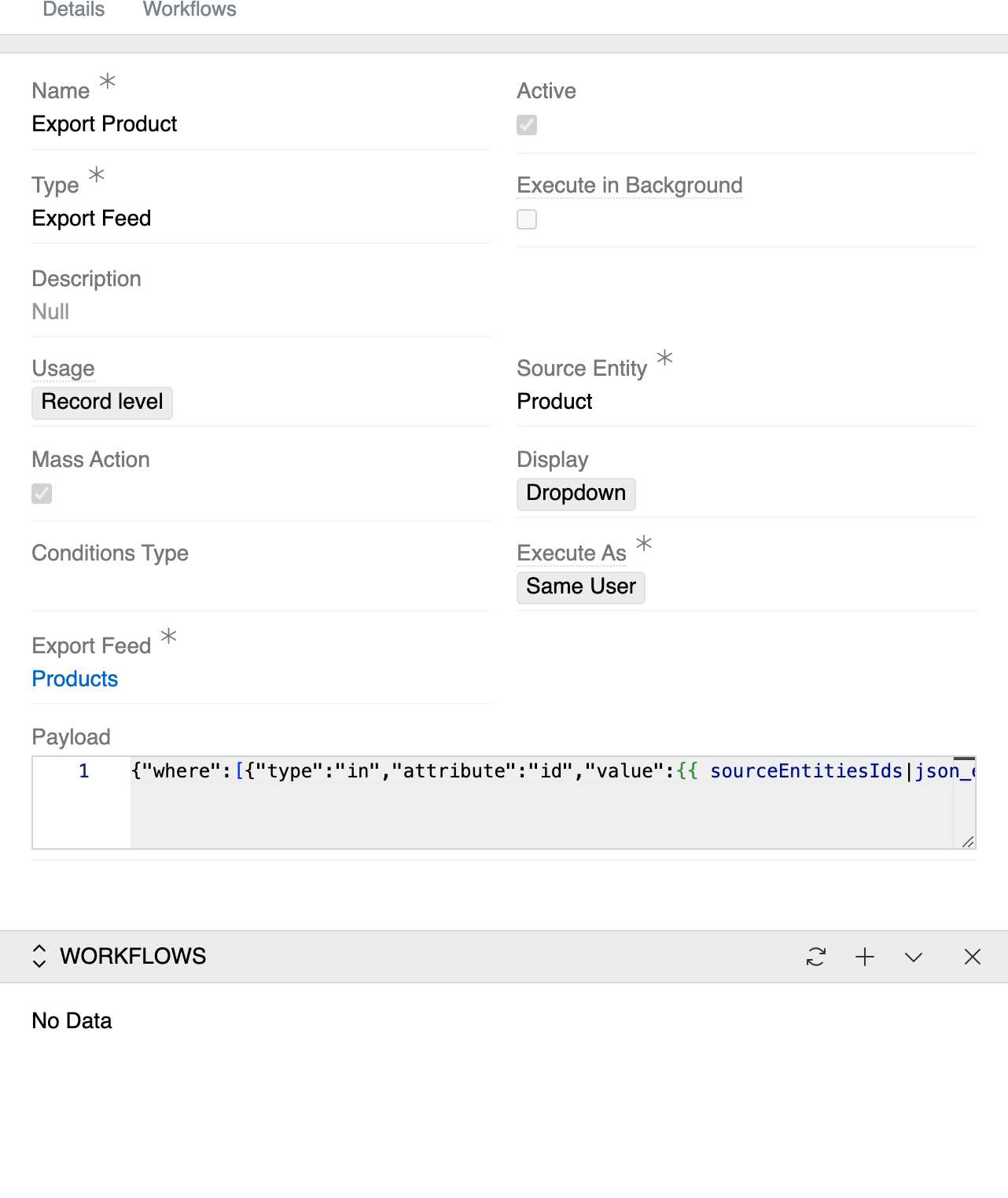Open the Products export feed link
This screenshot has width=1008, height=1198.
[75, 678]
